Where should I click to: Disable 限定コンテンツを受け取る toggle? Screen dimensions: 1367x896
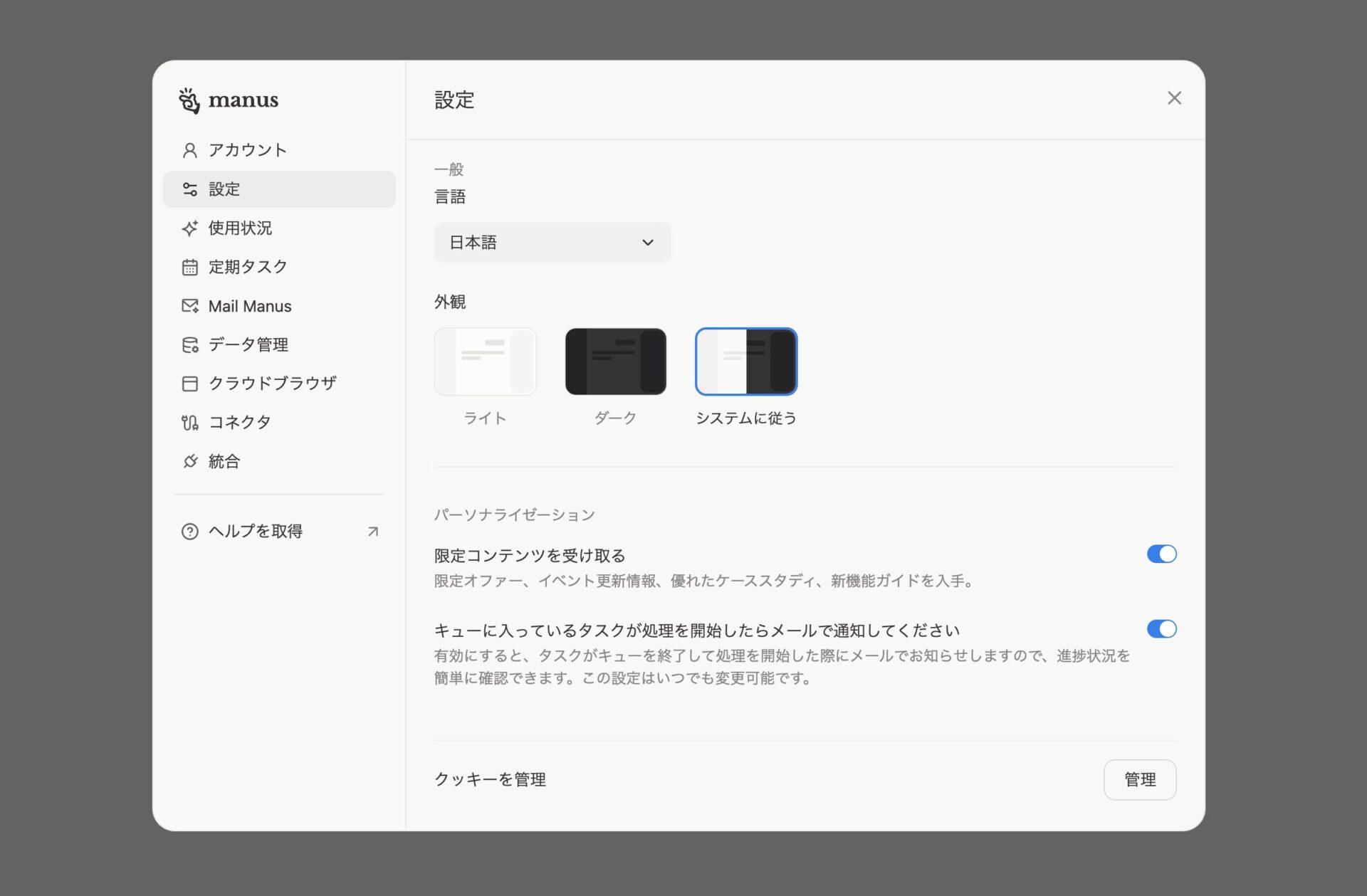coord(1162,554)
